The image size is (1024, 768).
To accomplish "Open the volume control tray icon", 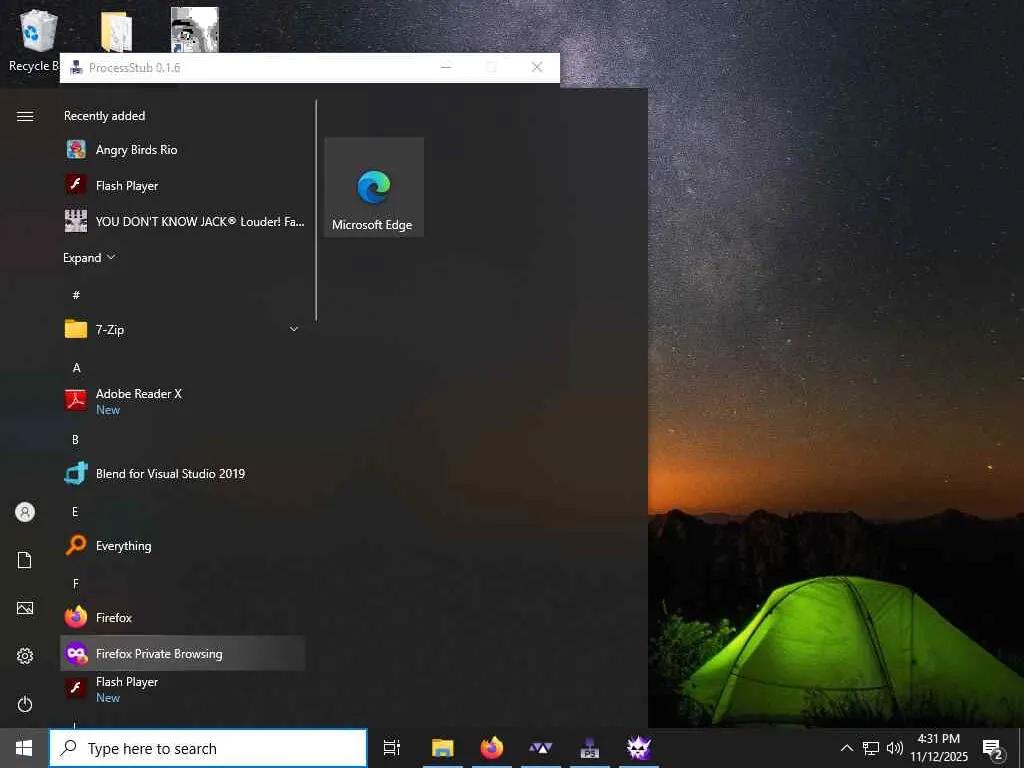I will click(x=895, y=748).
